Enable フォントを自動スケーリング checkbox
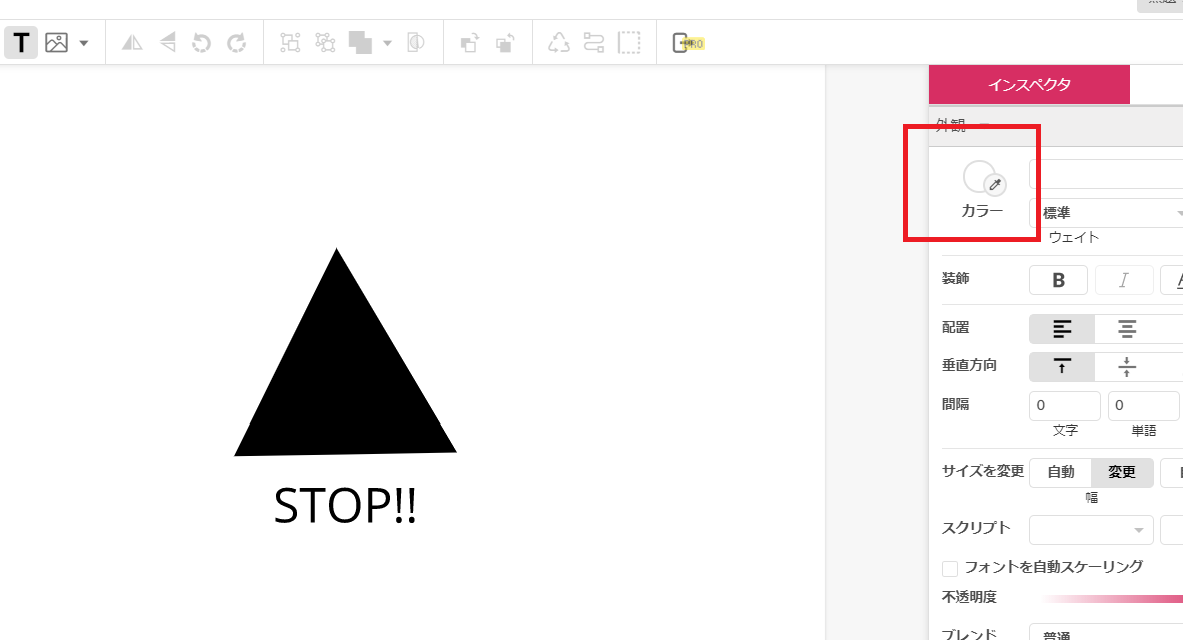The width and height of the screenshot is (1183, 640). 950,568
